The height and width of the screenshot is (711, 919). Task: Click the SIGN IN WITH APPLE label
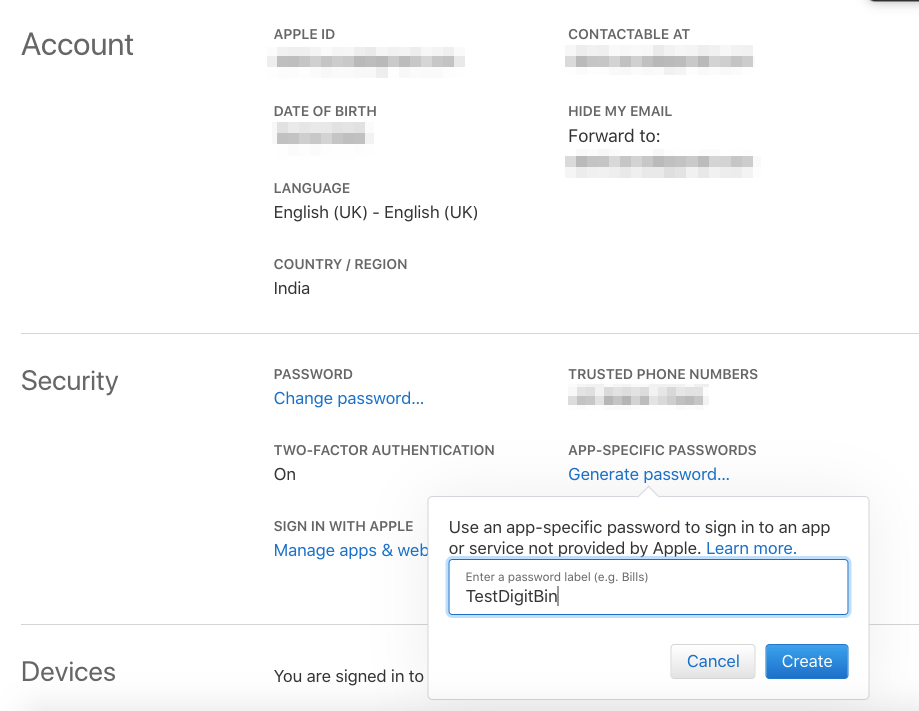[343, 526]
